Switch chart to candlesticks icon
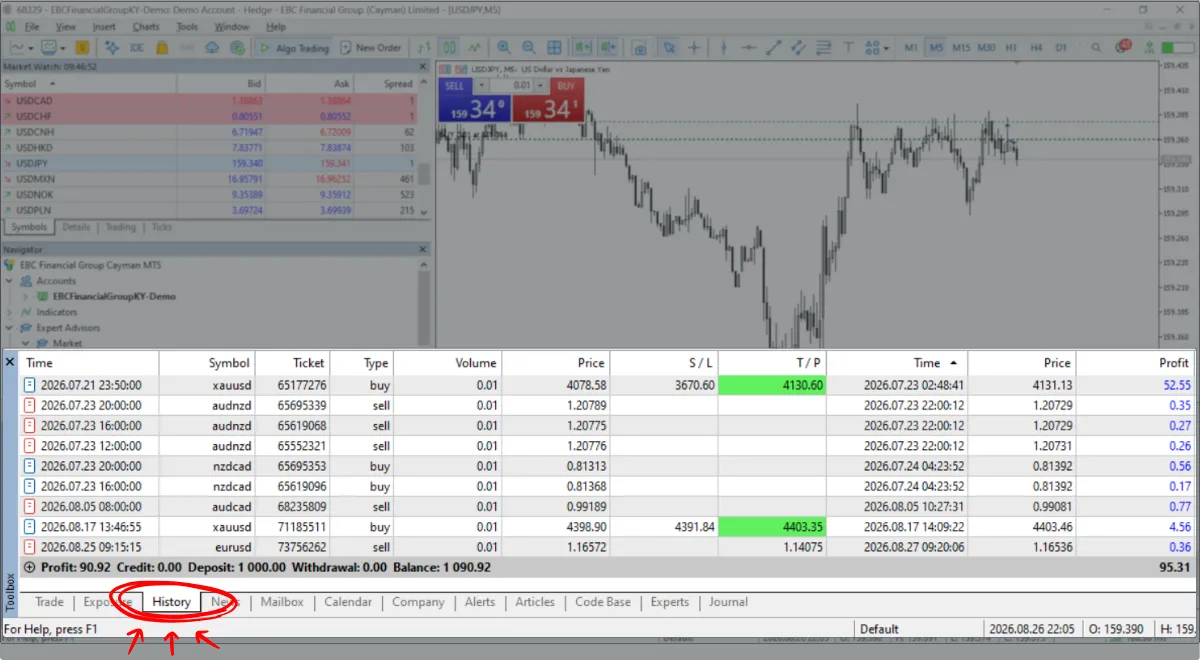The width and height of the screenshot is (1200, 660). click(x=450, y=47)
